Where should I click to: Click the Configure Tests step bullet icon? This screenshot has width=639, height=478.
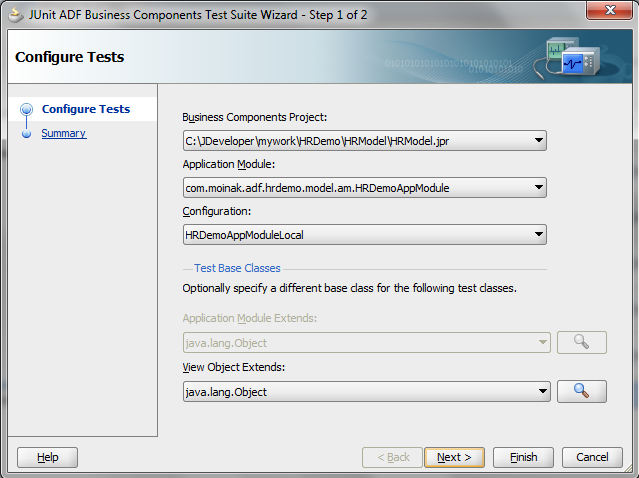point(27,110)
